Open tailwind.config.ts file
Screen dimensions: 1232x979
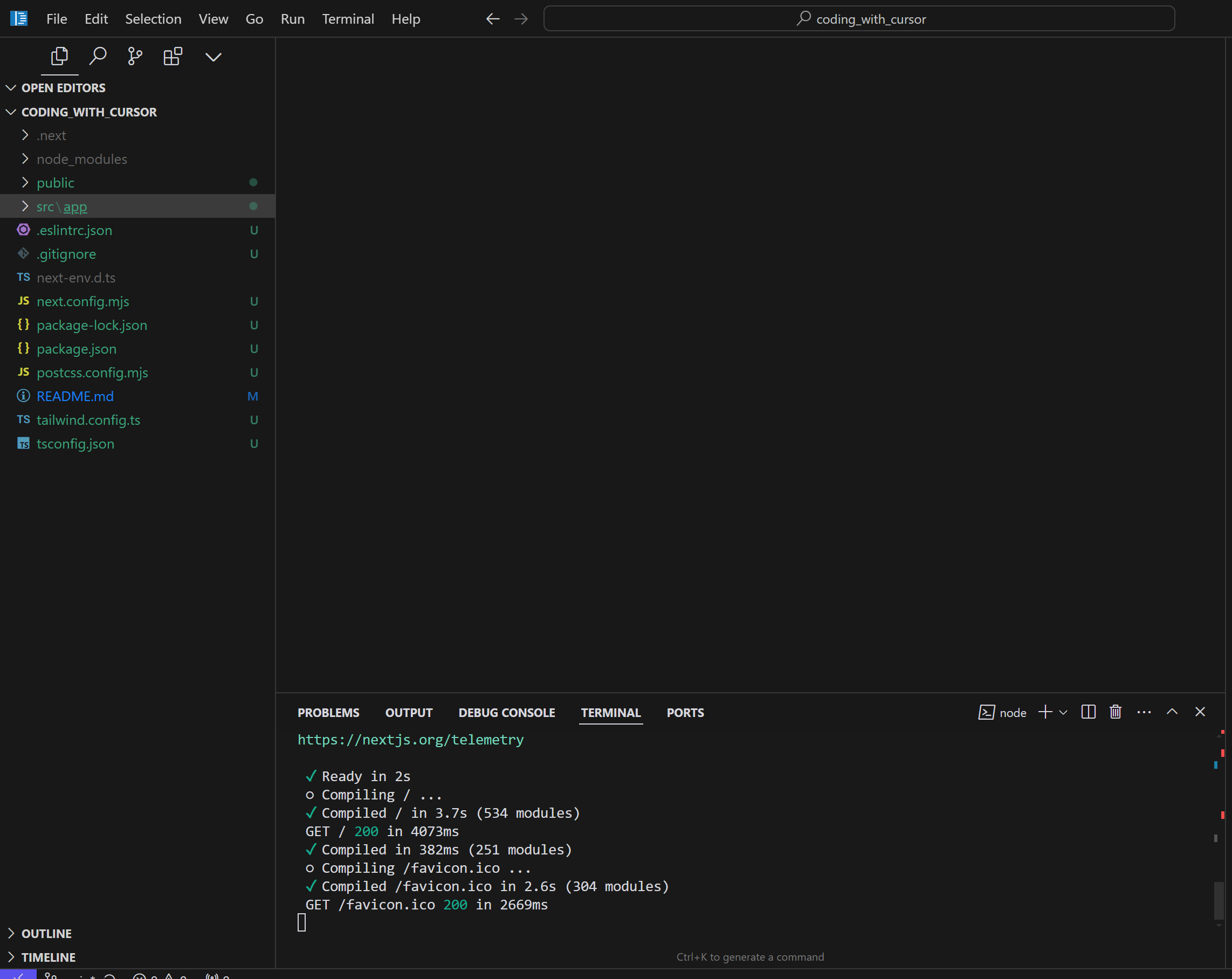tap(137, 420)
